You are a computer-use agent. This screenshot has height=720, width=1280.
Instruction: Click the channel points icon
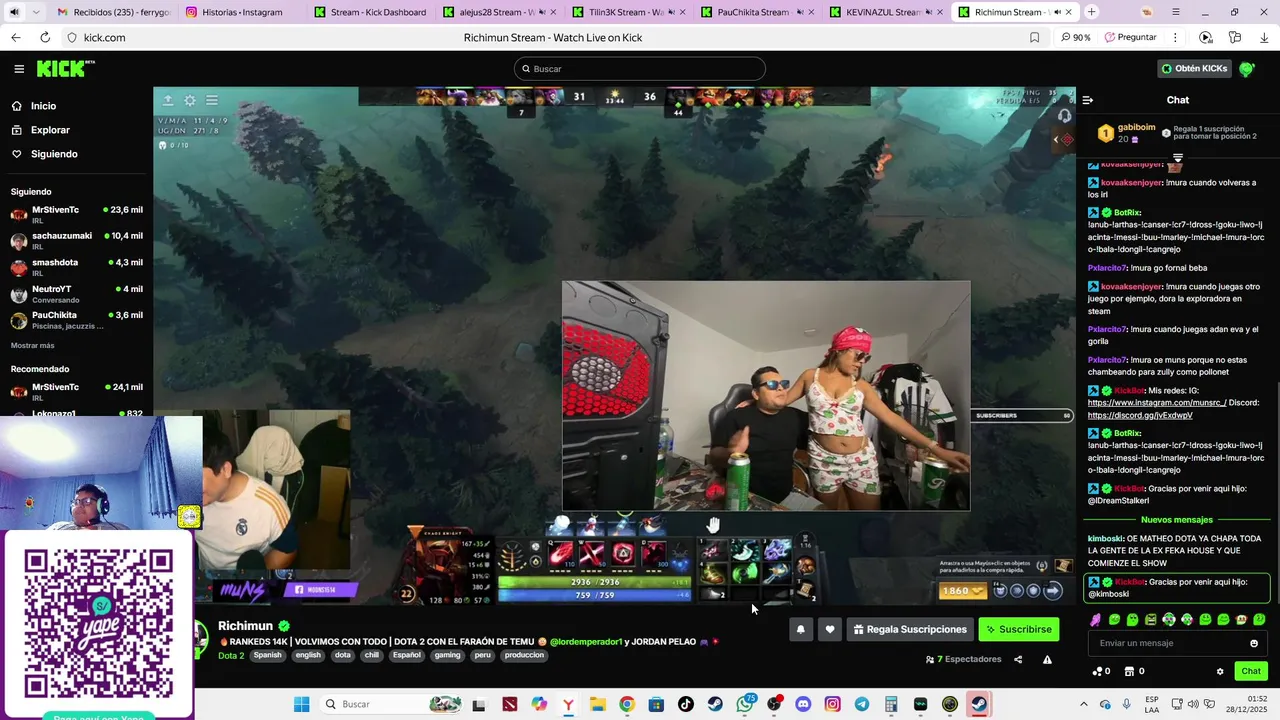click(x=1097, y=671)
